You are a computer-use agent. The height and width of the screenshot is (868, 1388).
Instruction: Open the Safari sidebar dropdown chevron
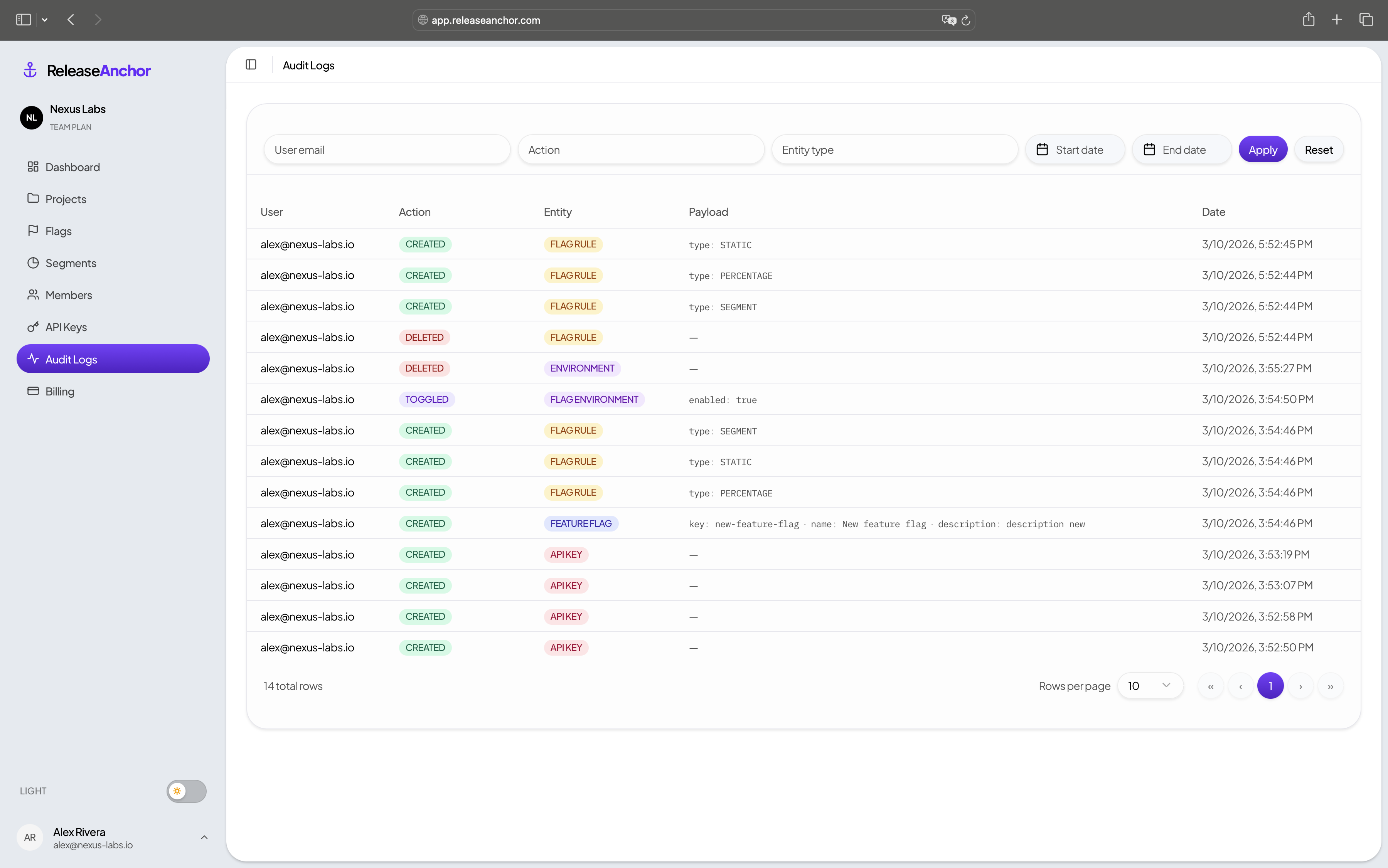[45, 20]
